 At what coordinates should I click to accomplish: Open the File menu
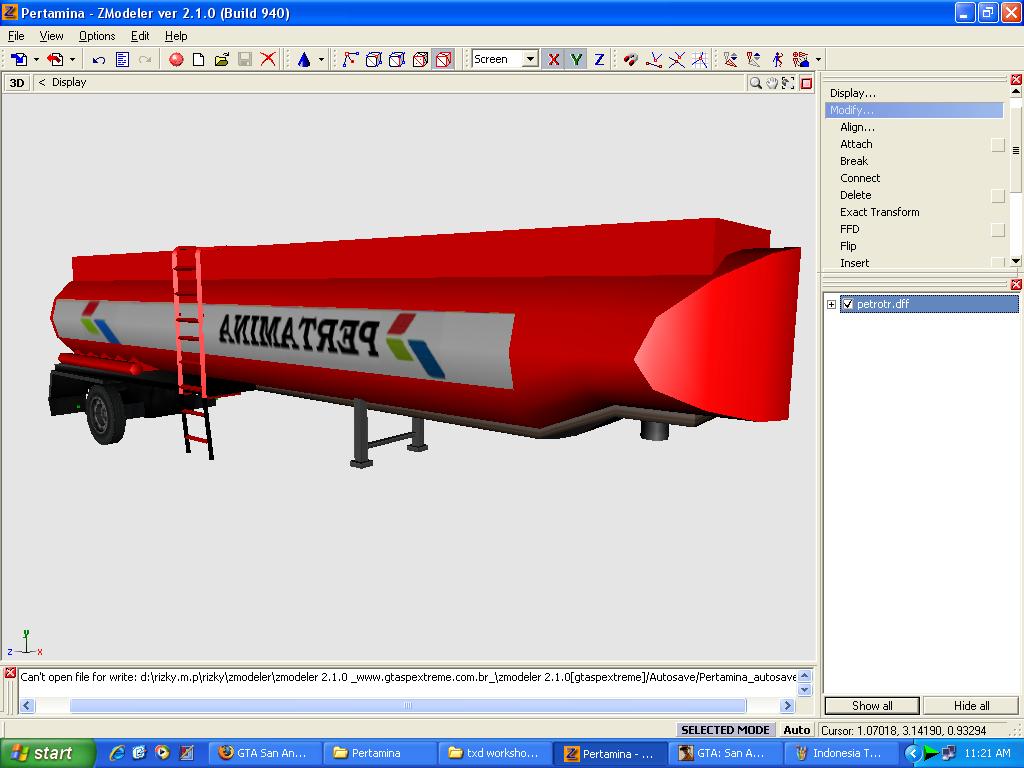tap(16, 36)
